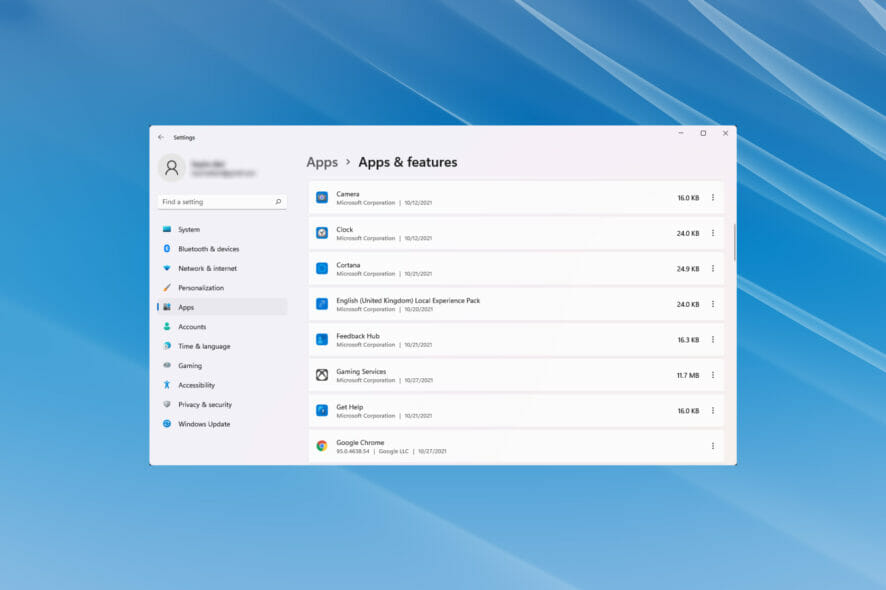Go to Bluetooth & devices settings
This screenshot has height=590, width=886.
click(208, 249)
